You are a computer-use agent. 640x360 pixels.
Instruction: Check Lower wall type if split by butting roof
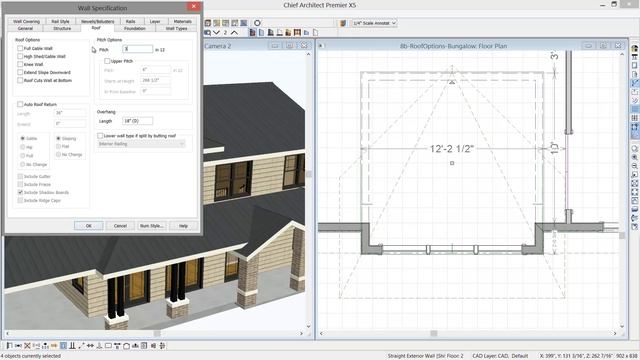[100, 136]
